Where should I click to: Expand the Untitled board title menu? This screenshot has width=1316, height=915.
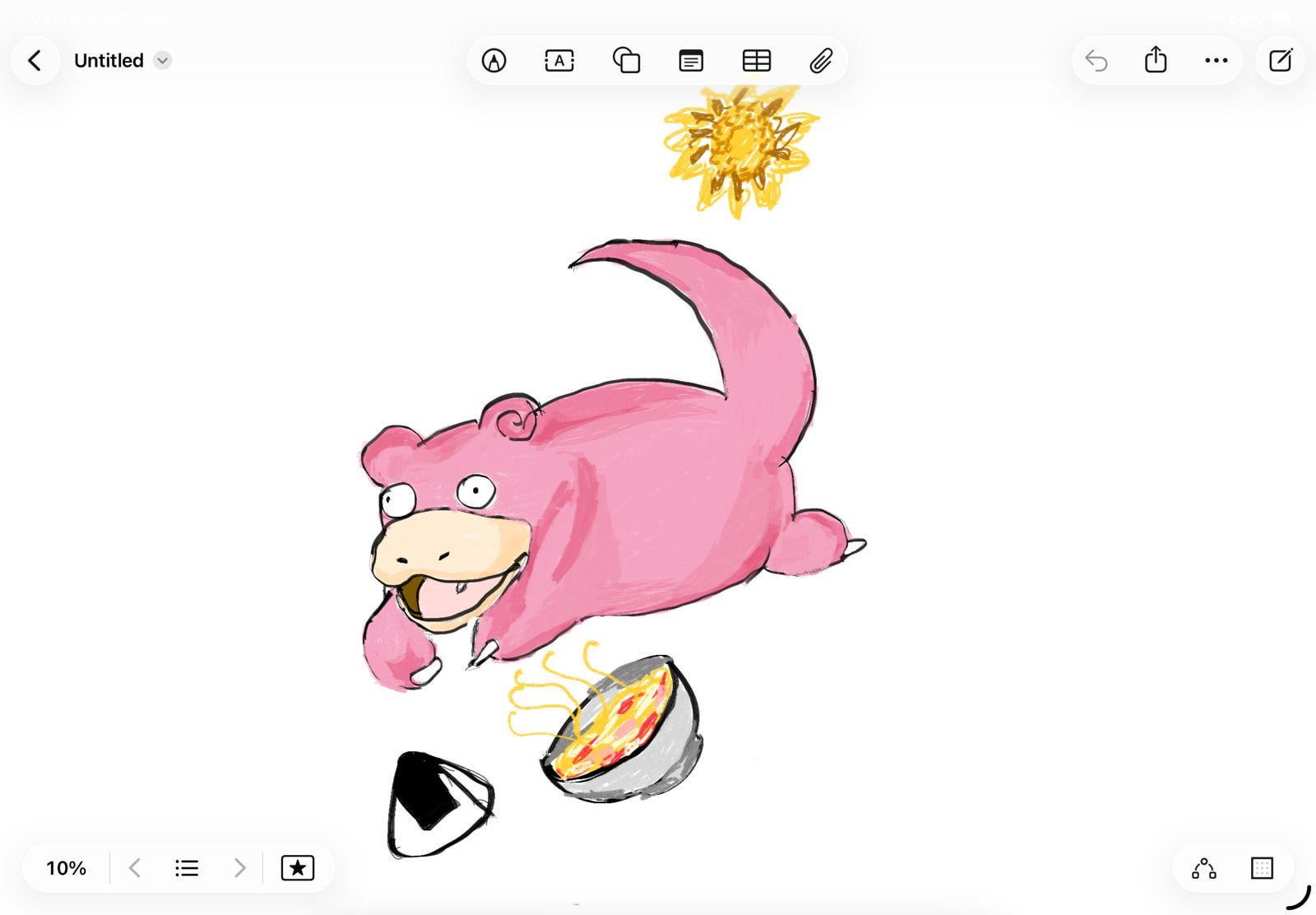coord(163,61)
